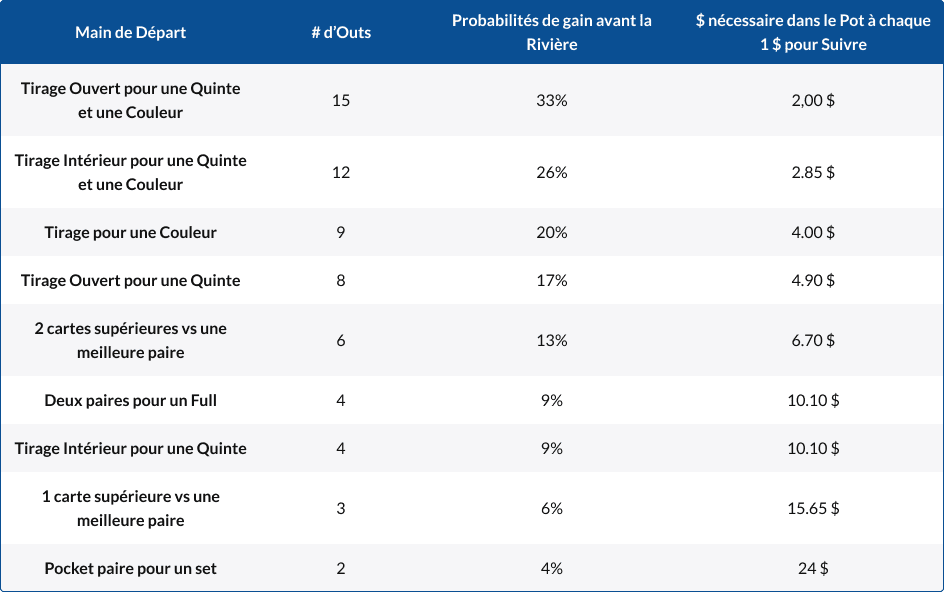This screenshot has width=944, height=592.
Task: Click "Tirage Intérieur pour une Quinte et une Couleur"
Action: coord(130,172)
